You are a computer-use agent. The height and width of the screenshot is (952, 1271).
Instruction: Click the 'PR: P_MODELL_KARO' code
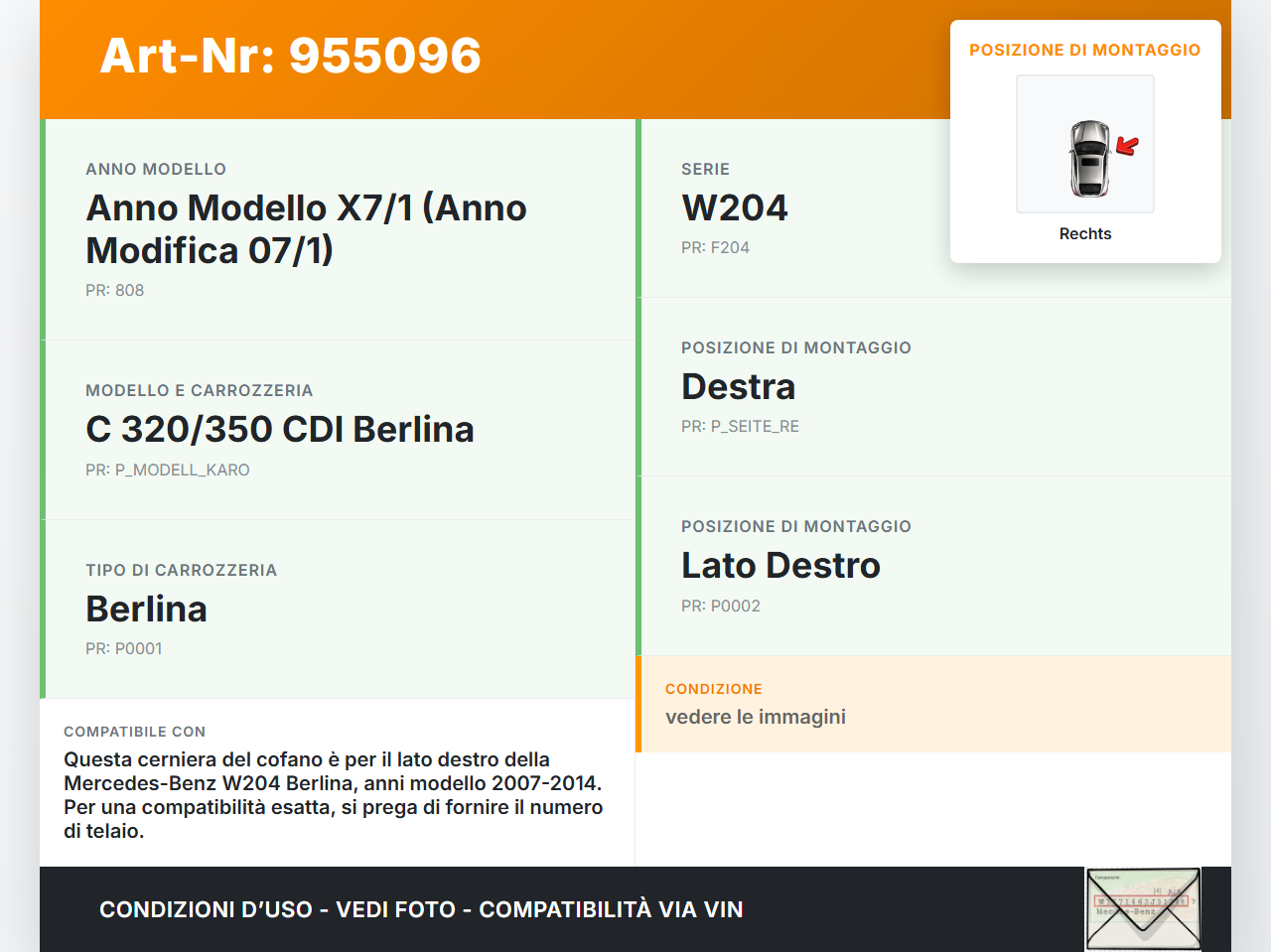pos(168,470)
